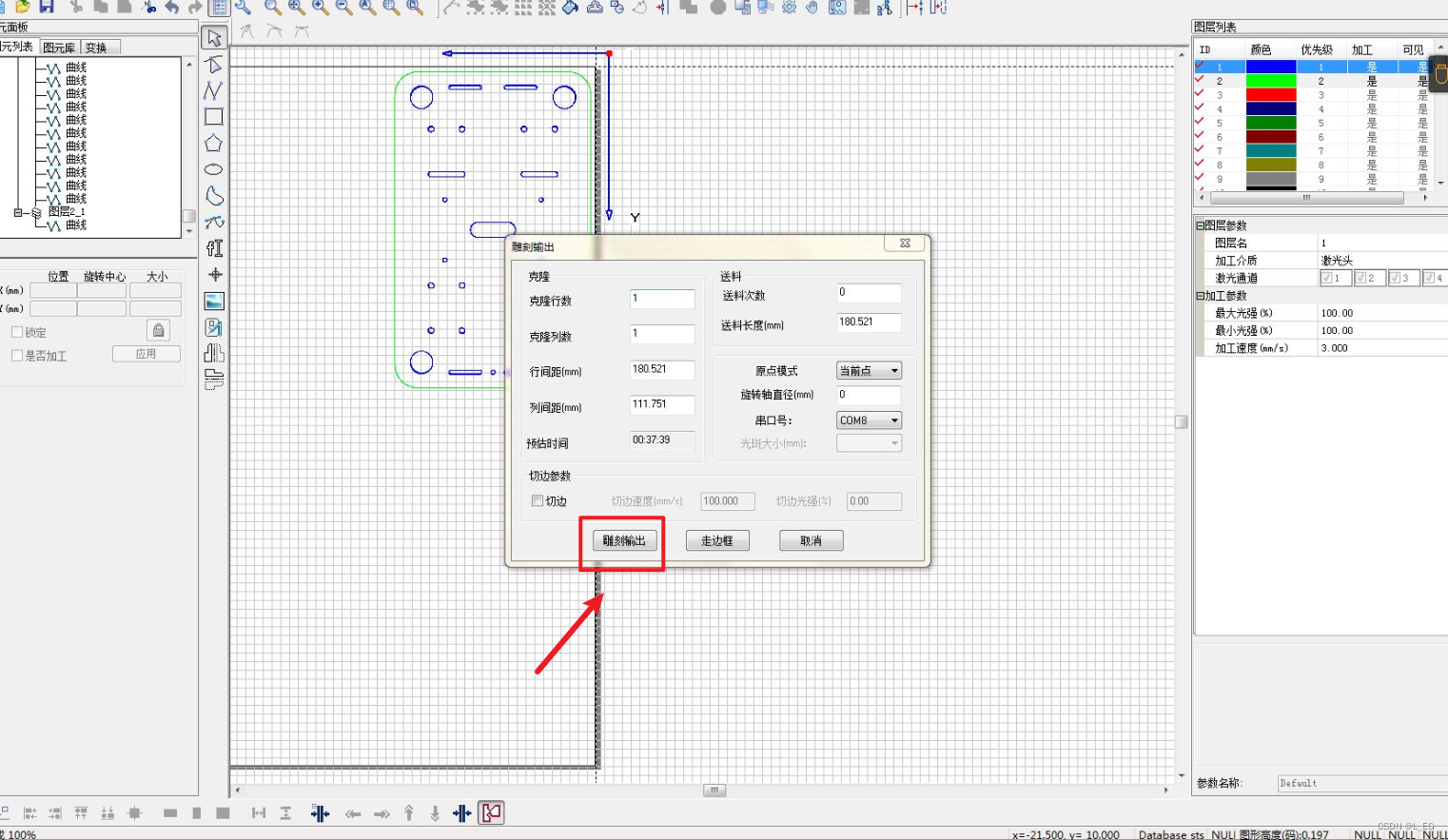The width and height of the screenshot is (1448, 840).
Task: Click the center align icon in bottom toolbar
Action: [x=134, y=813]
